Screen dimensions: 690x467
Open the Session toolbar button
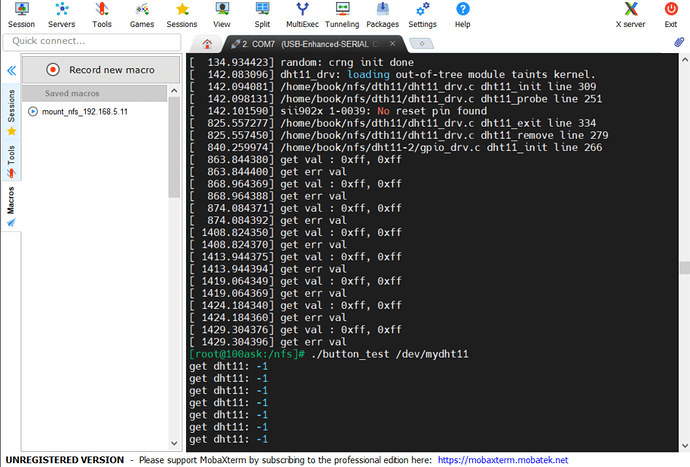point(21,15)
